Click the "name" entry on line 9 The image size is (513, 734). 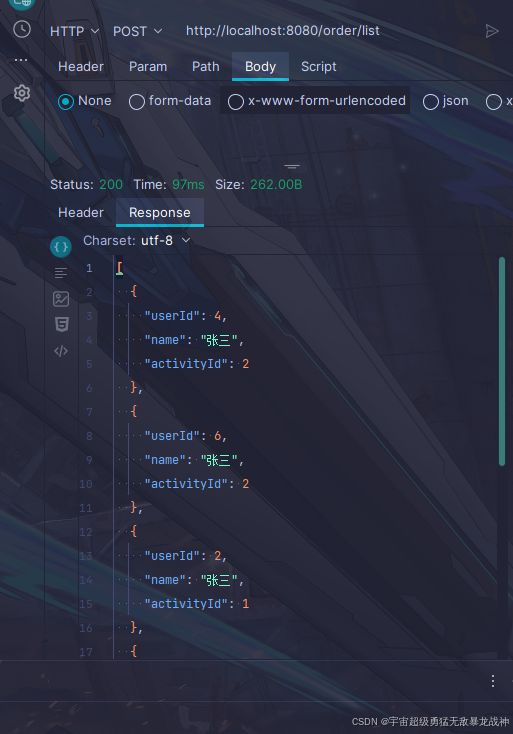194,460
